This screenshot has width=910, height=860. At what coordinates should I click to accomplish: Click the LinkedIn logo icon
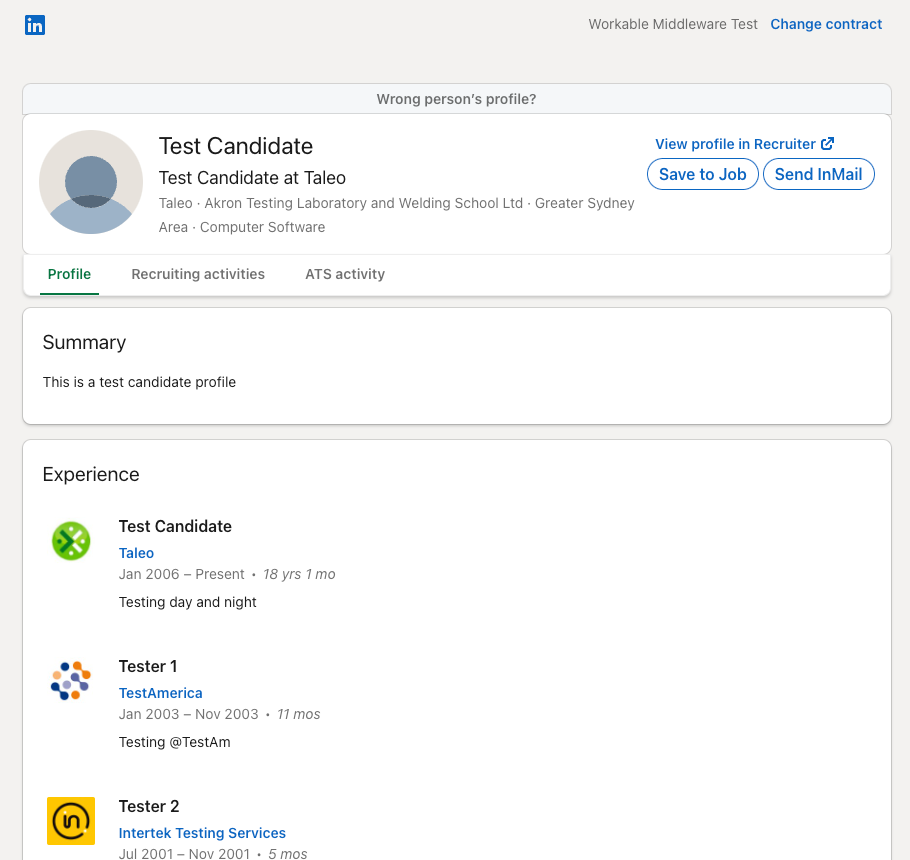tap(35, 25)
